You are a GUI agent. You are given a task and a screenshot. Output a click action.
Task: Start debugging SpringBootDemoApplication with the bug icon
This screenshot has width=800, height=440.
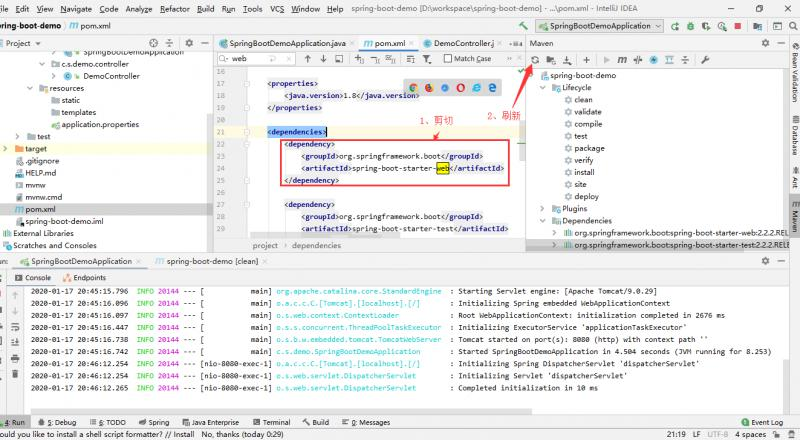(690, 26)
